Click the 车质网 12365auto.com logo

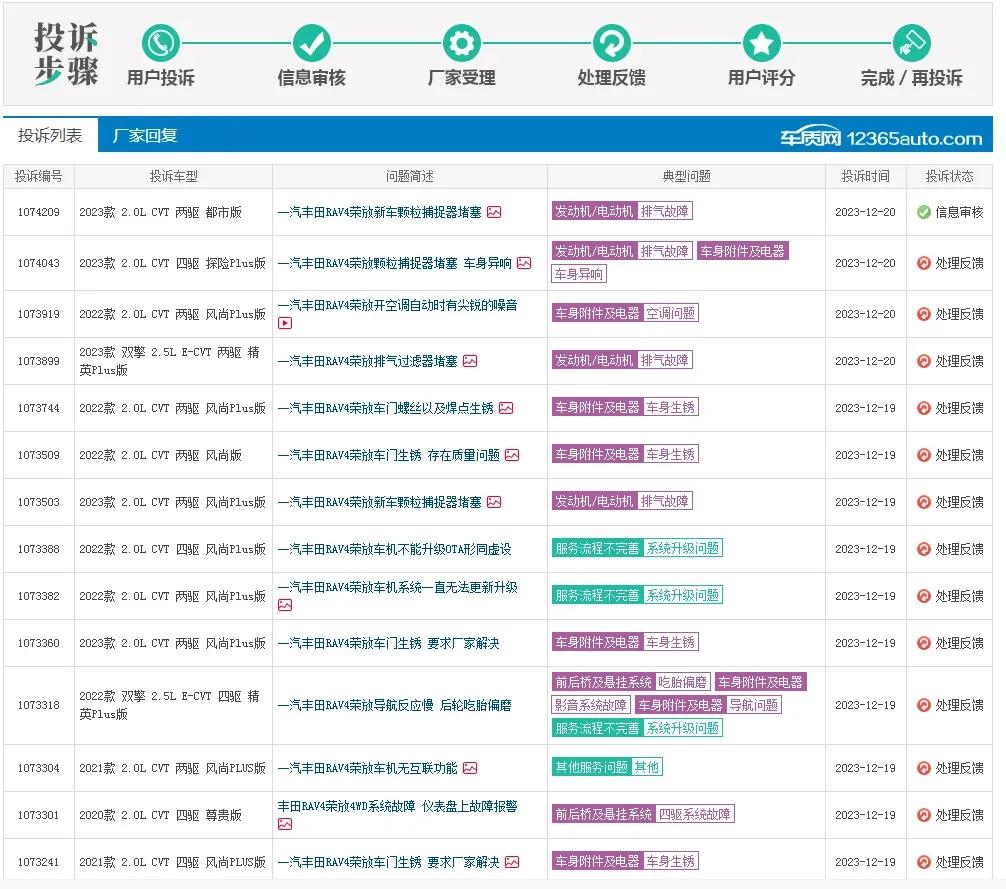pyautogui.click(x=881, y=137)
